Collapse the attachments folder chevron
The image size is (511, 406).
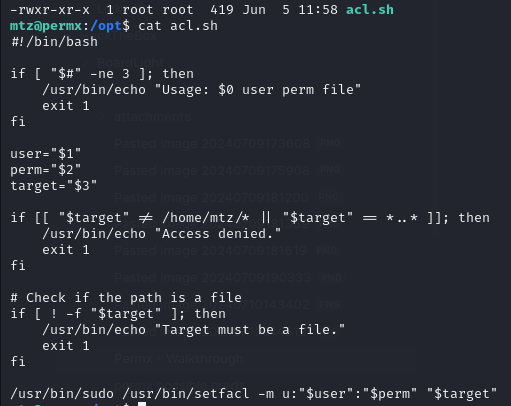102,117
